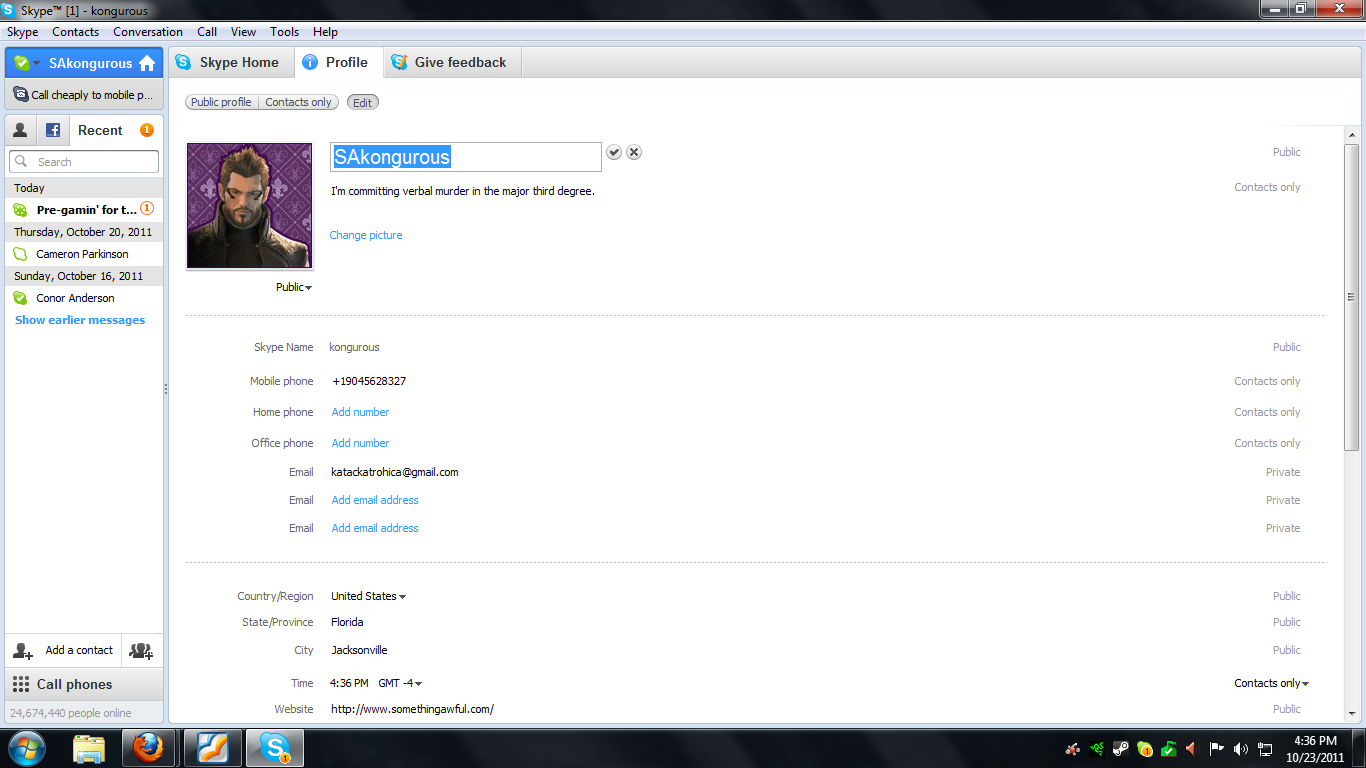Click the City value Jacksonville
1366x768 pixels.
360,650
